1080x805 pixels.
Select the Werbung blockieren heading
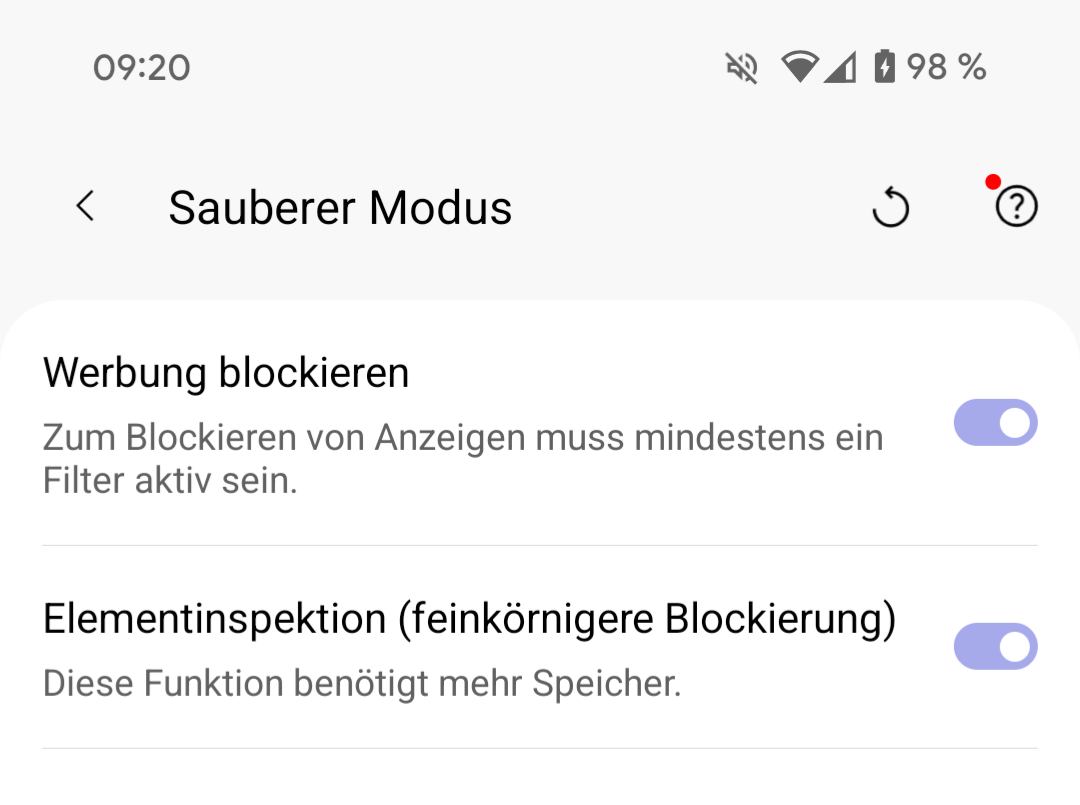(226, 373)
